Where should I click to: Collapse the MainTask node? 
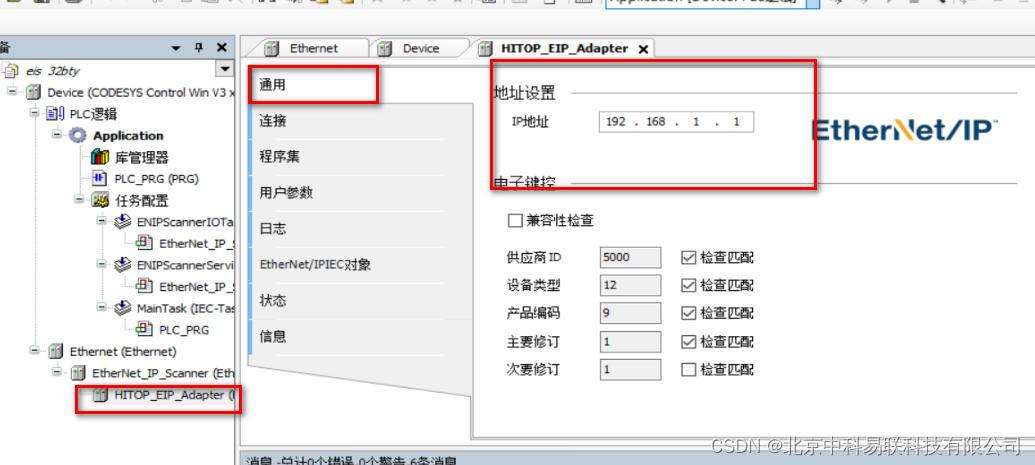tap(102, 306)
